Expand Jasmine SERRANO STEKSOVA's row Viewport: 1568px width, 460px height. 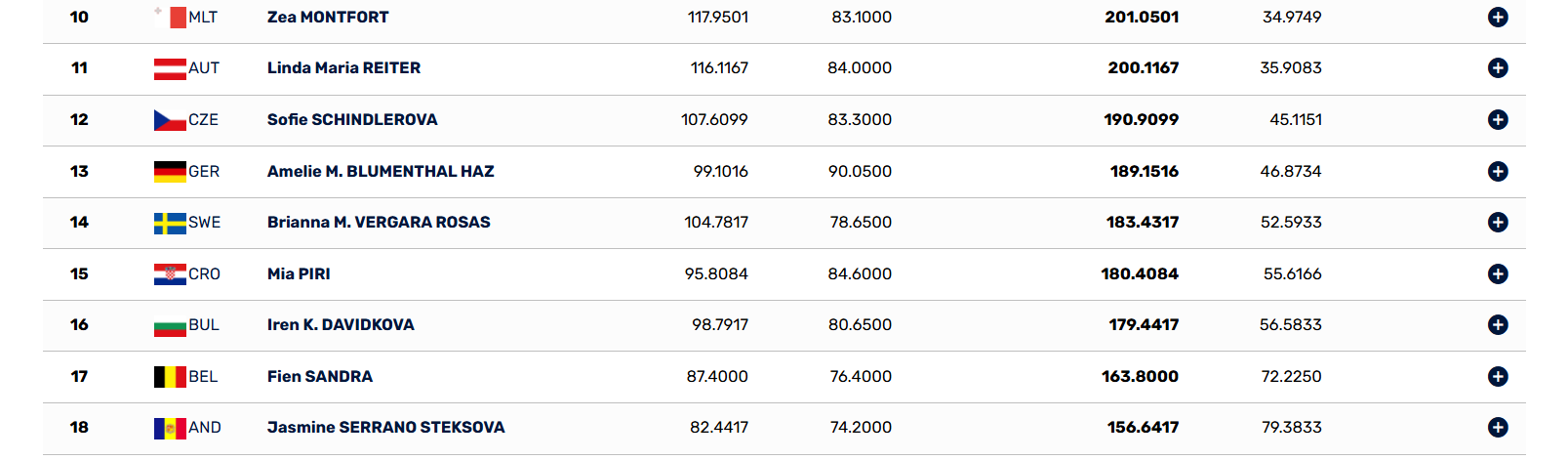[x=1498, y=427]
